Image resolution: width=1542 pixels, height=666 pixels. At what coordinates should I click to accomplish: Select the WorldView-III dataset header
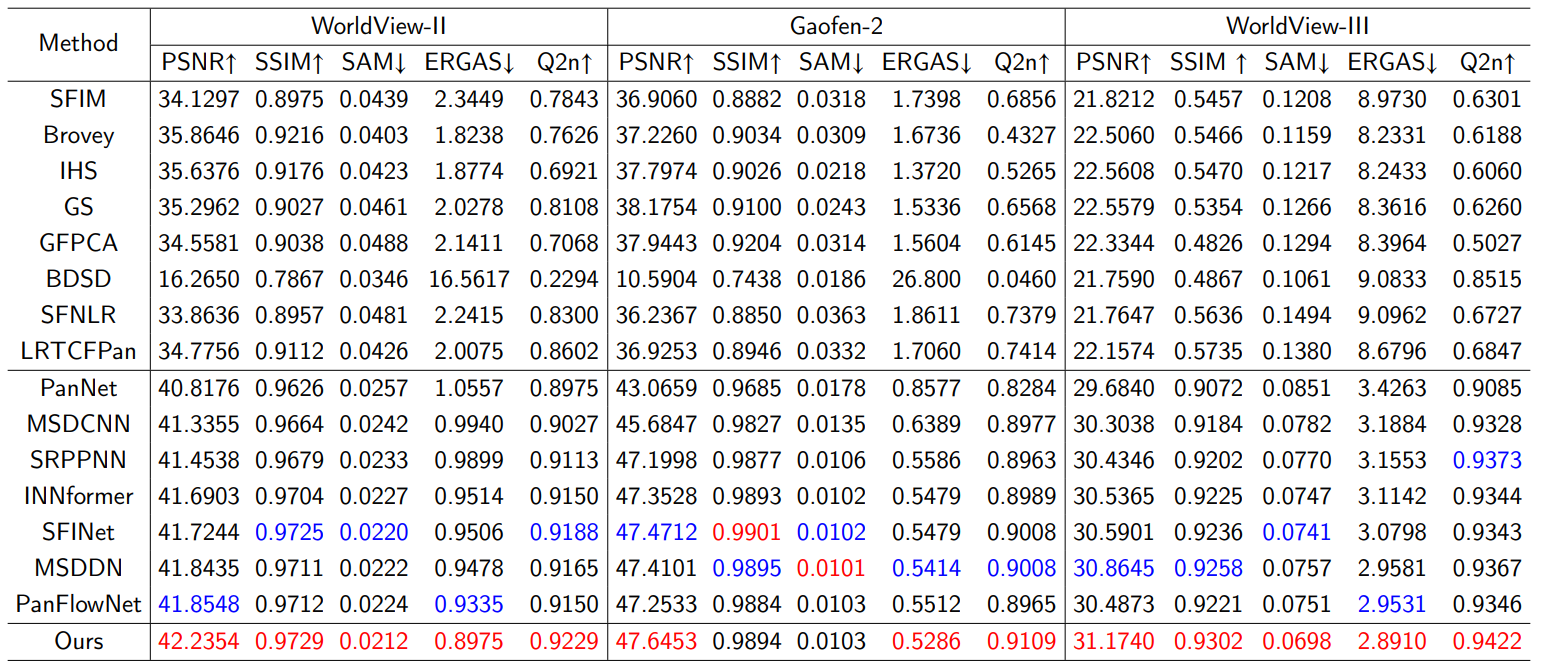pos(1296,25)
